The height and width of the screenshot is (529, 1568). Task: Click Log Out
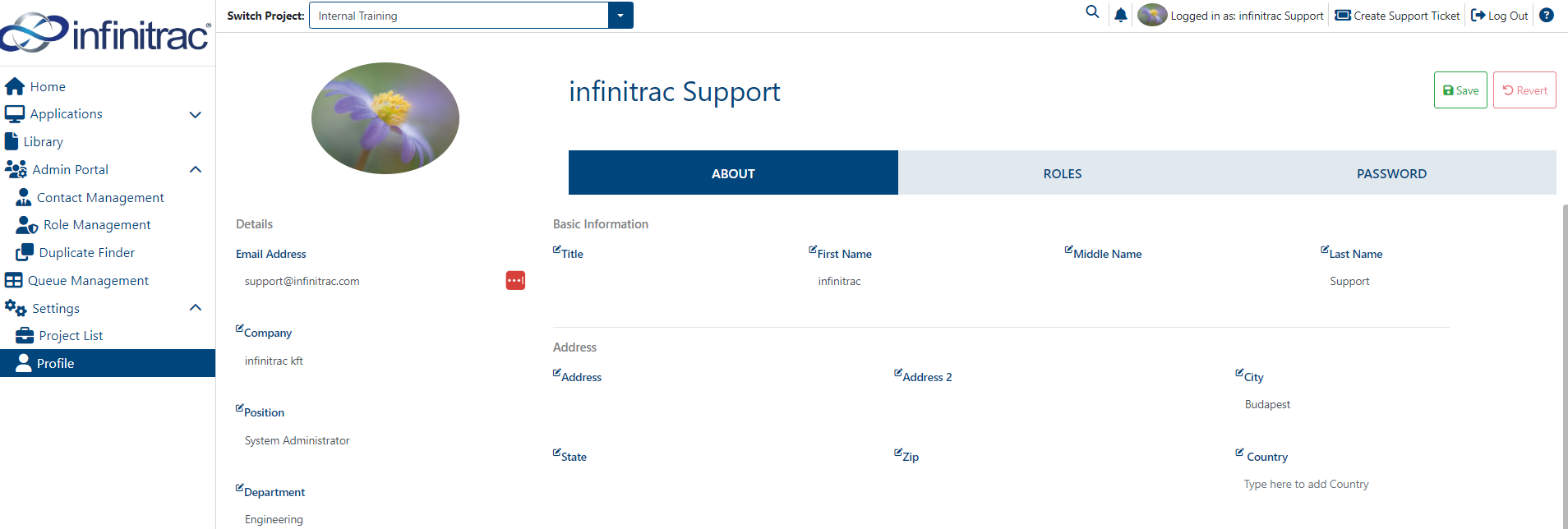(1500, 16)
